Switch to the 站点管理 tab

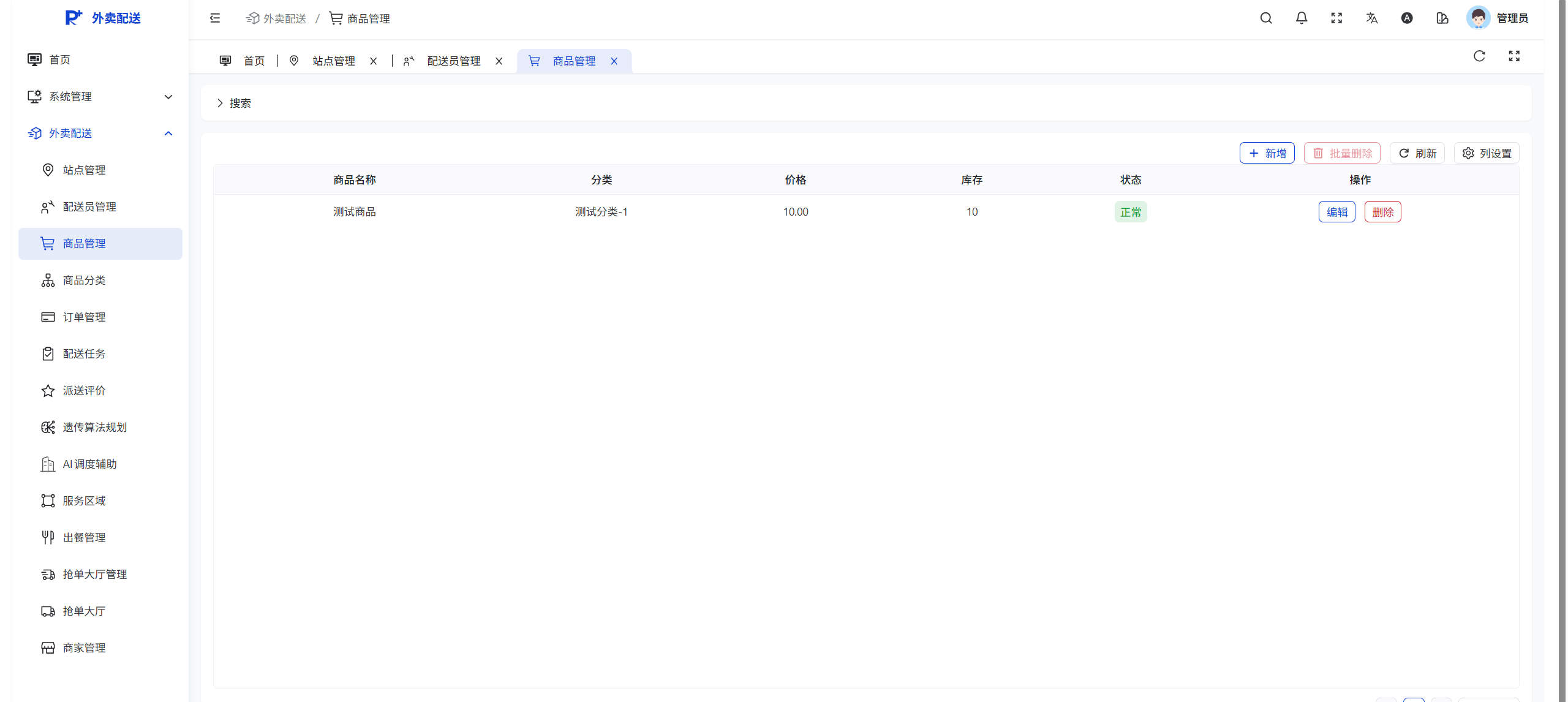tap(333, 61)
